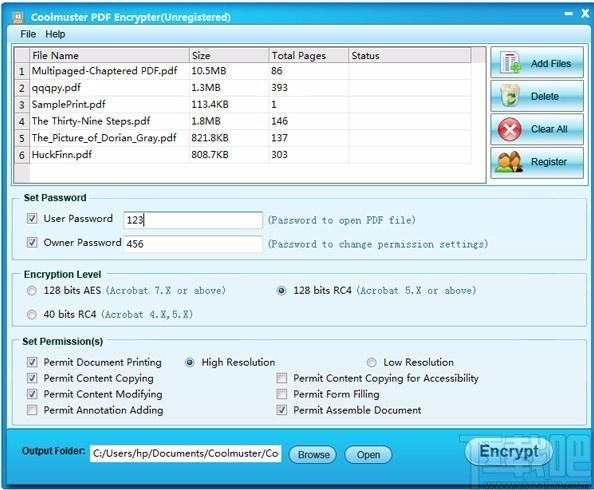Click row number 6 header
The height and width of the screenshot is (490, 594).
[x=22, y=155]
